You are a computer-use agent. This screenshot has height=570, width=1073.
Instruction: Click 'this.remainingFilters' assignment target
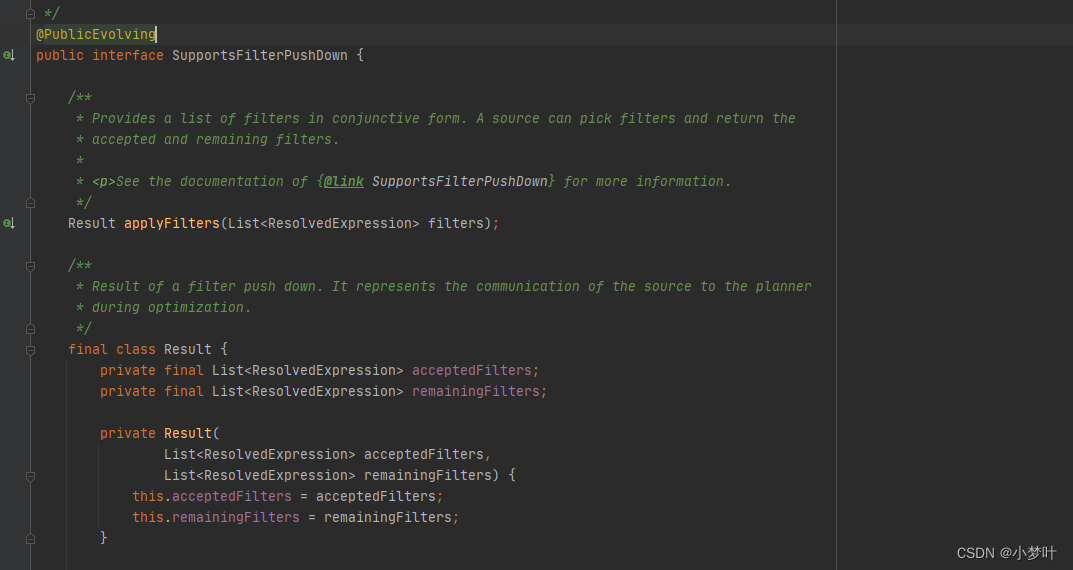coord(216,517)
